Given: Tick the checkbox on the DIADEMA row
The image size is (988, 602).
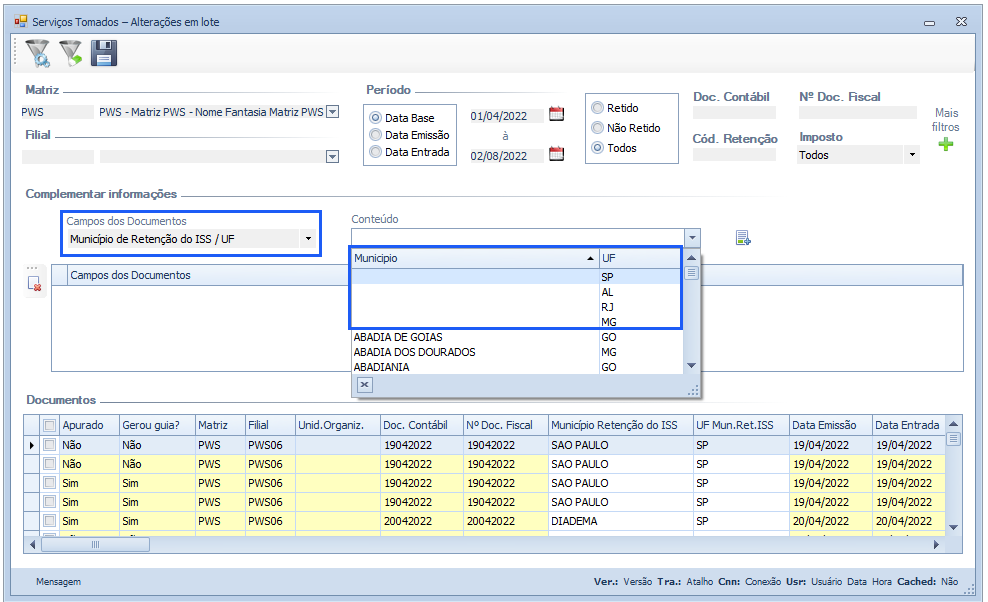Looking at the screenshot, I should click(49, 521).
